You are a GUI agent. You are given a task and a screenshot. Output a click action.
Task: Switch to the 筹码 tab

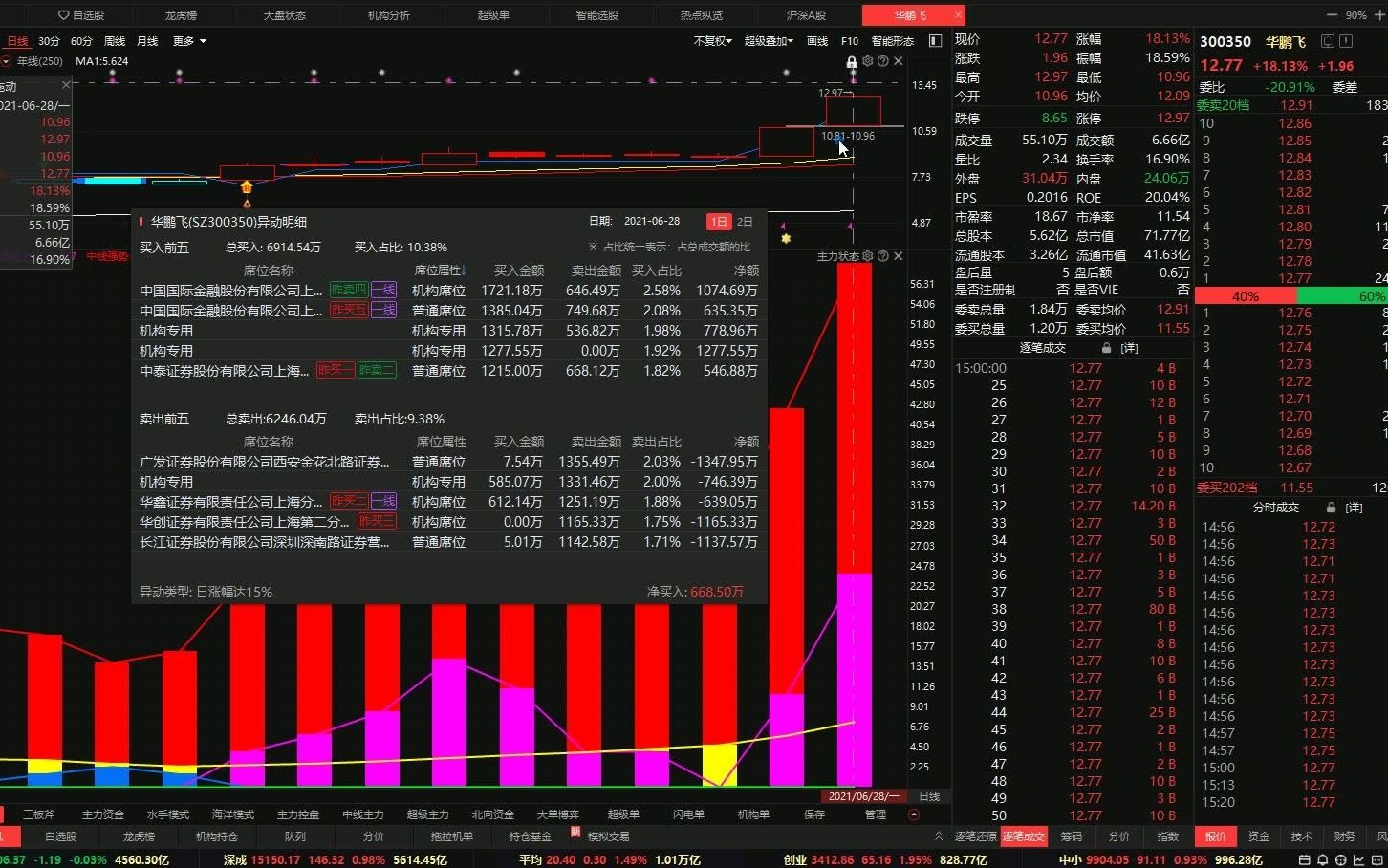tap(1072, 836)
